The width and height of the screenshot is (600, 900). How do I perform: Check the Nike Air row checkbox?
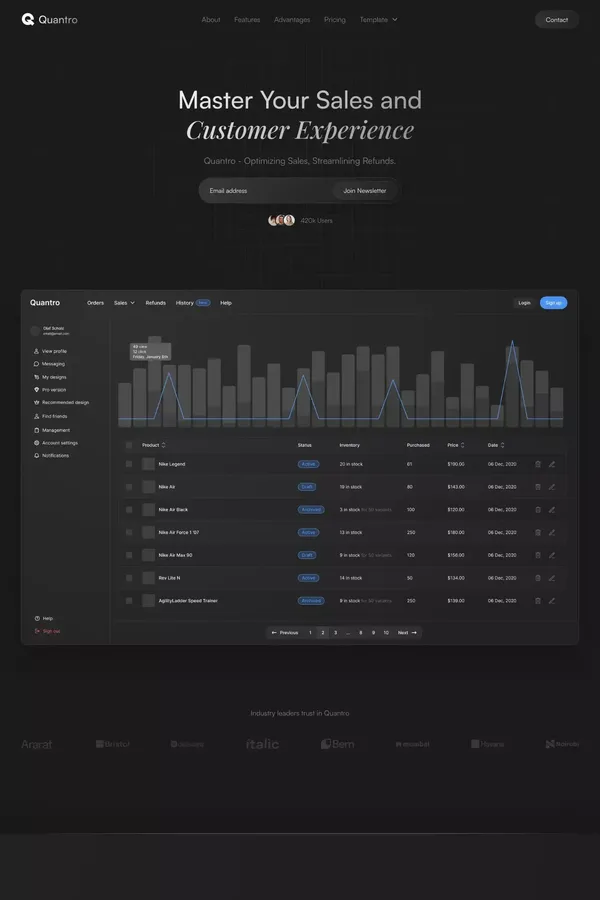pos(129,487)
